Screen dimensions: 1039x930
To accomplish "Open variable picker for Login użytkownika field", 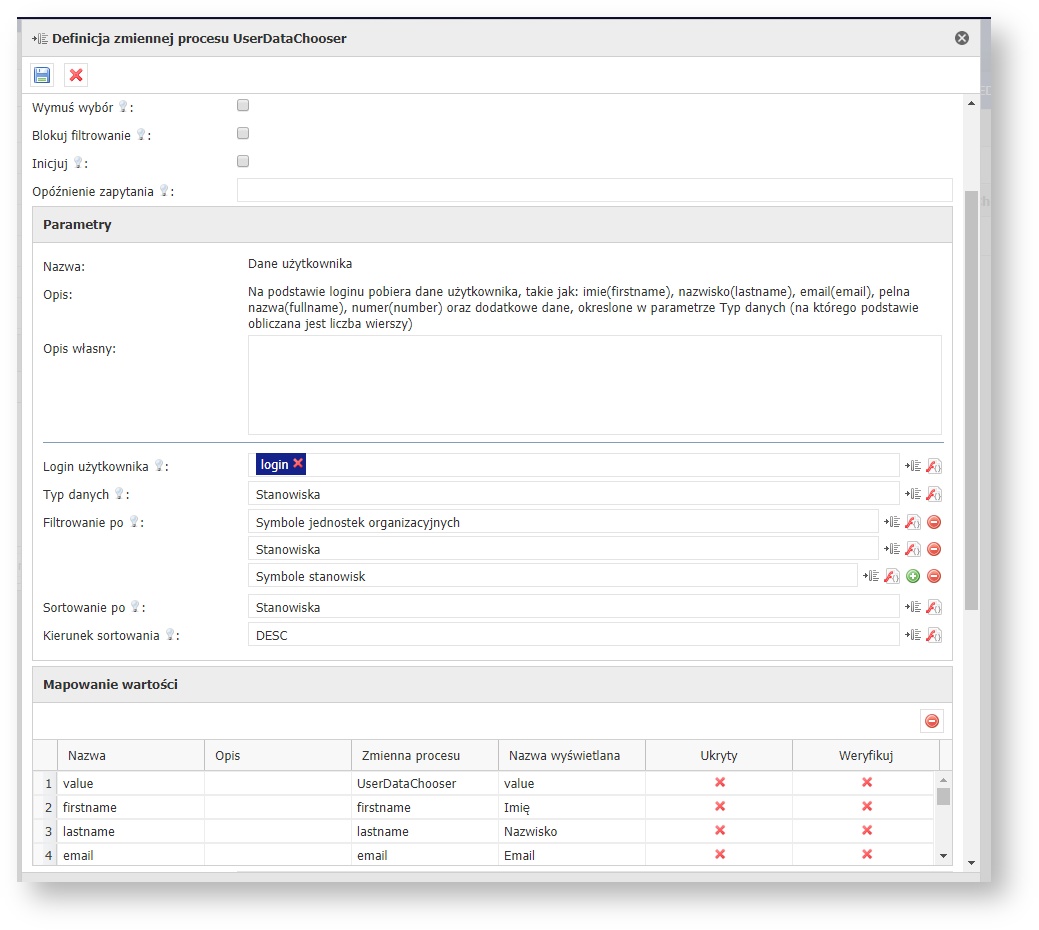I will coord(912,465).
